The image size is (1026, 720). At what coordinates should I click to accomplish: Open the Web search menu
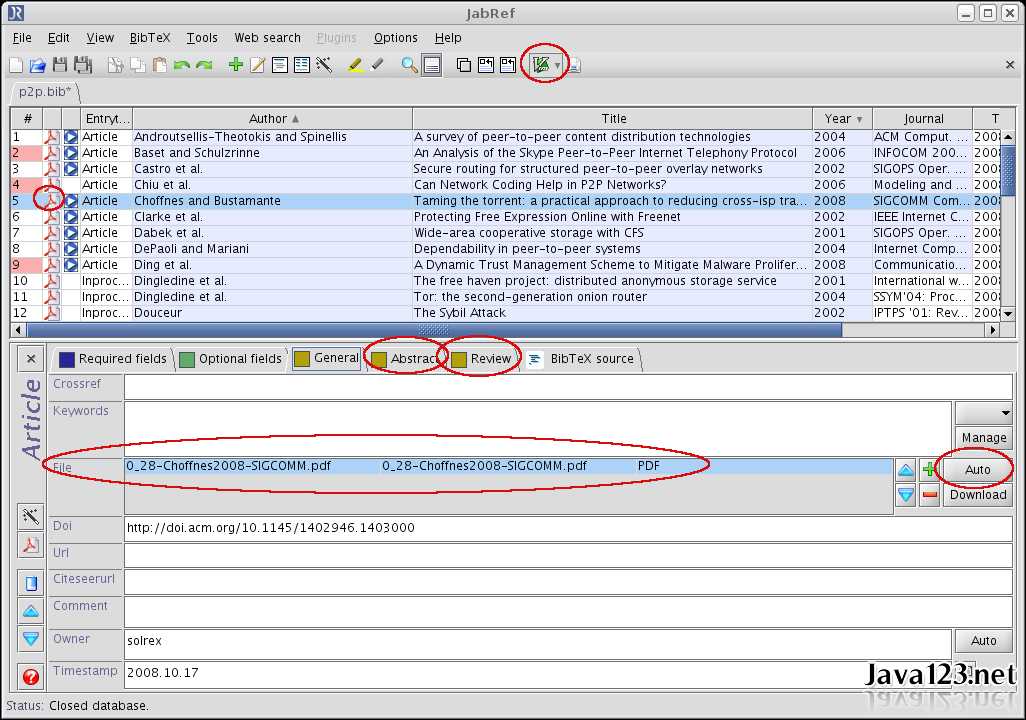[267, 38]
